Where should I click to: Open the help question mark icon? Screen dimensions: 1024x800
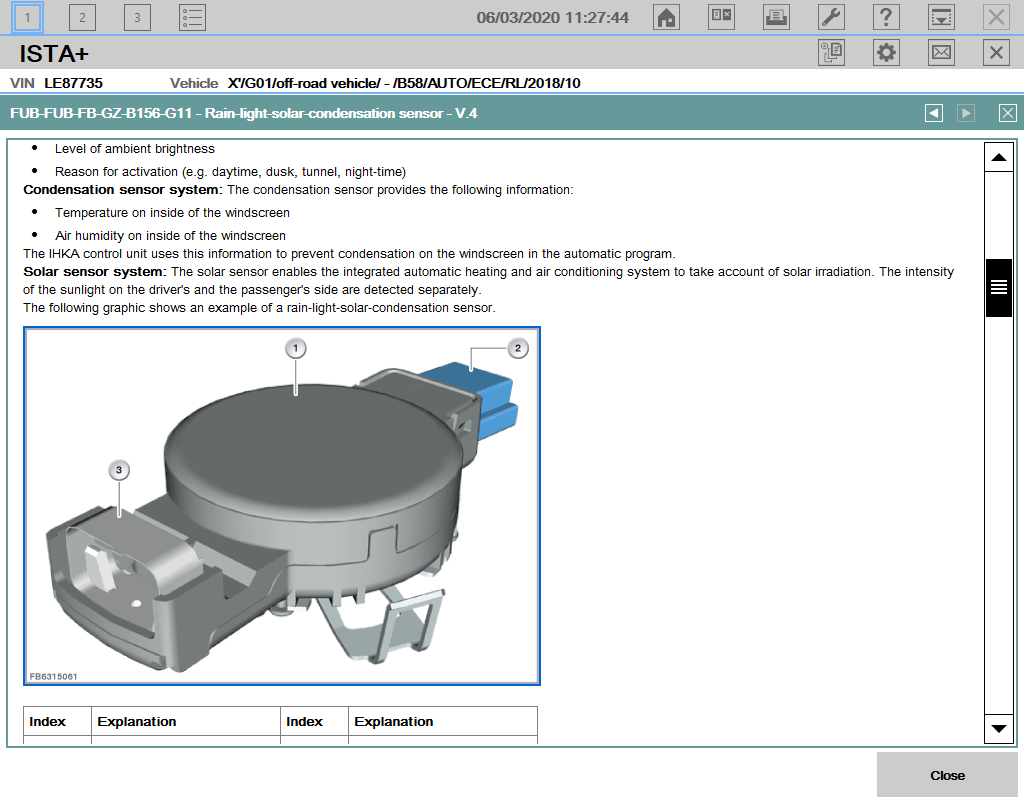coord(885,17)
